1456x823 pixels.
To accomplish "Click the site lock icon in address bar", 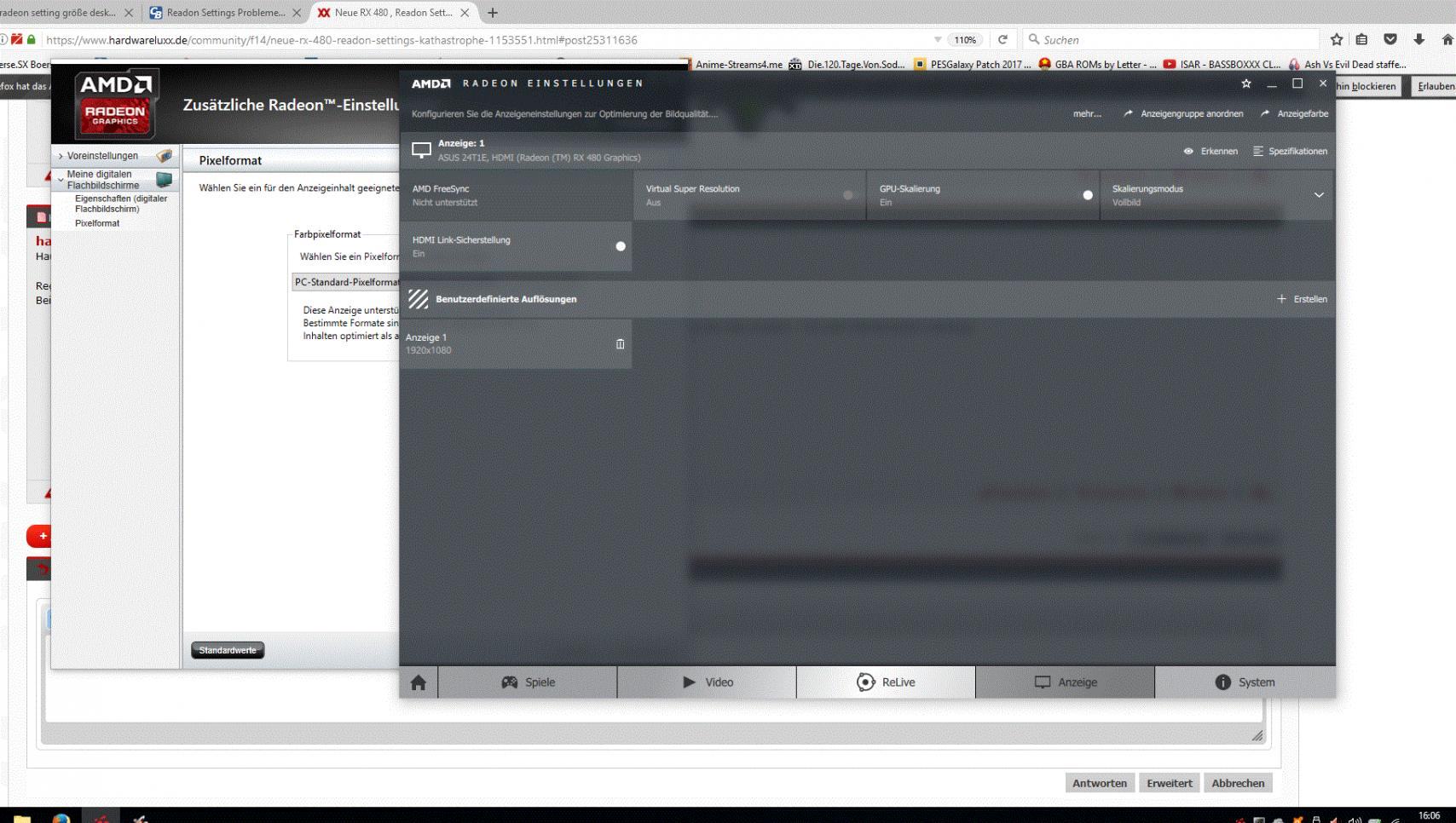I will tap(32, 39).
